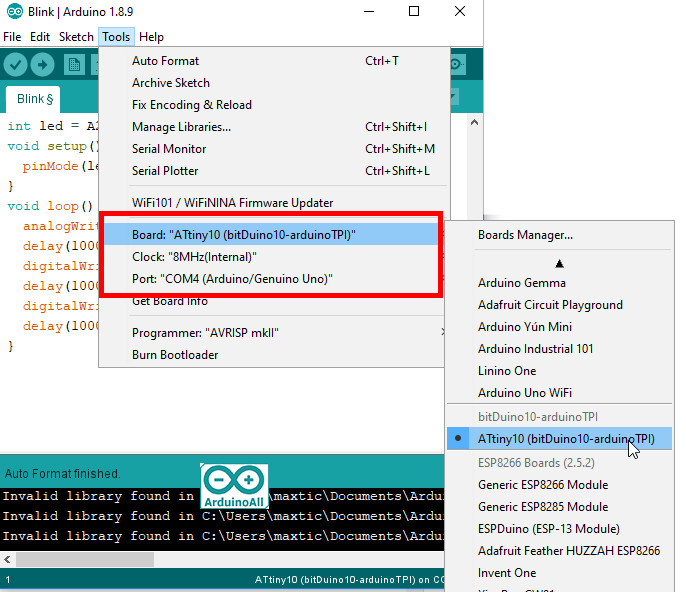Click the Verify checkmark toolbar icon
Screen dimensions: 686x592
(15, 65)
